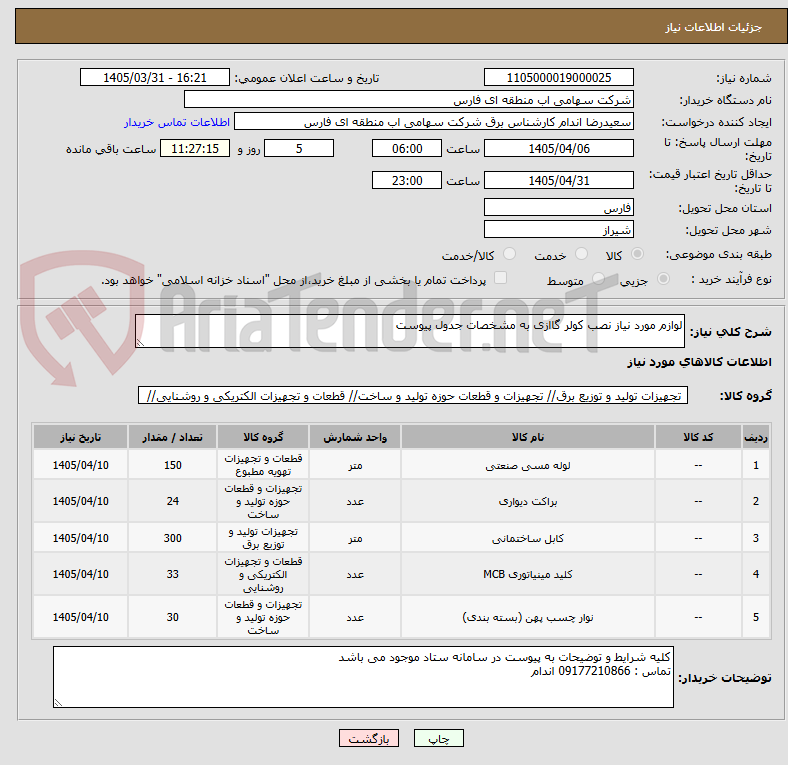The image size is (788, 765).
Task: Grab resize handle of description text area
Action: pos(140,343)
